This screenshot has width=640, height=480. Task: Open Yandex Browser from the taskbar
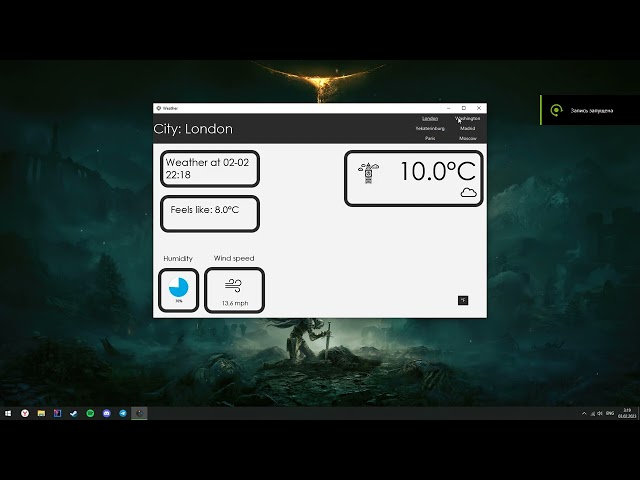point(25,413)
